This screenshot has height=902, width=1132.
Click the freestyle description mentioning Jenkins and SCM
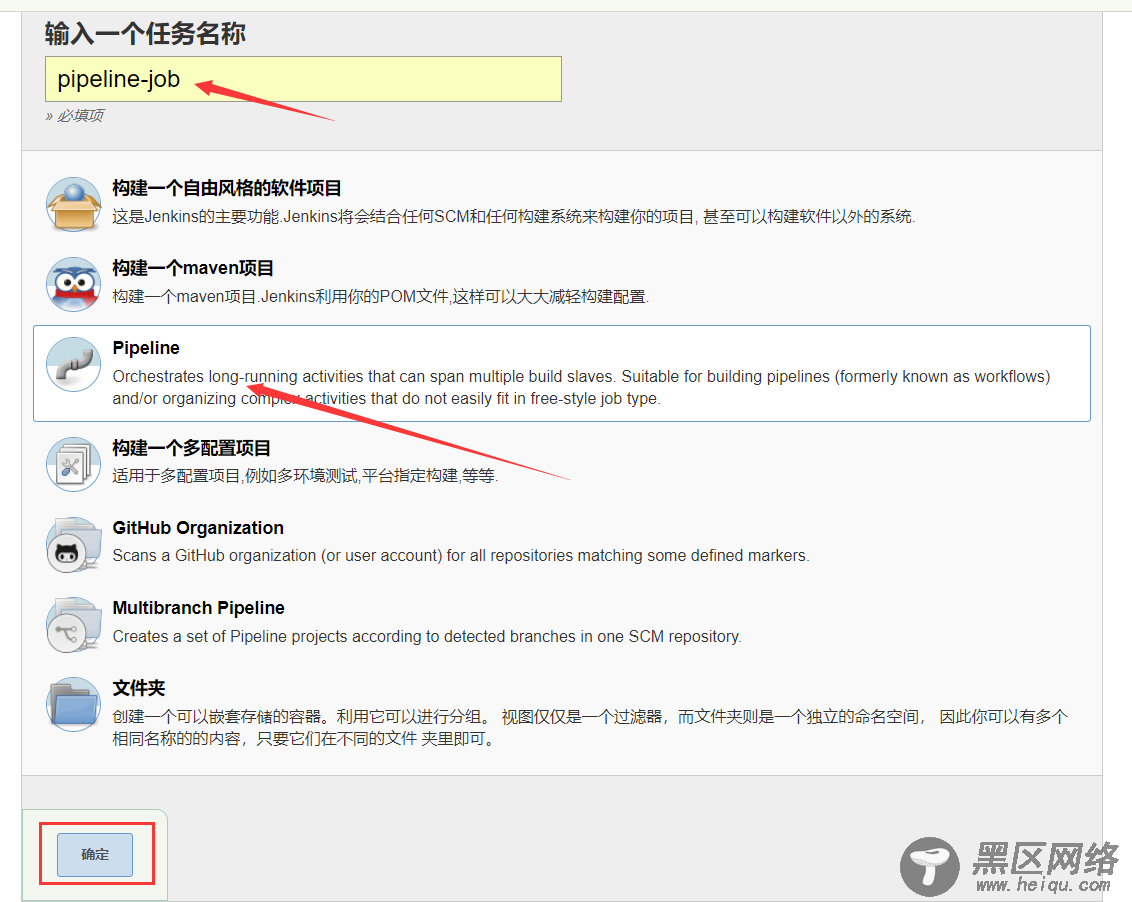513,217
